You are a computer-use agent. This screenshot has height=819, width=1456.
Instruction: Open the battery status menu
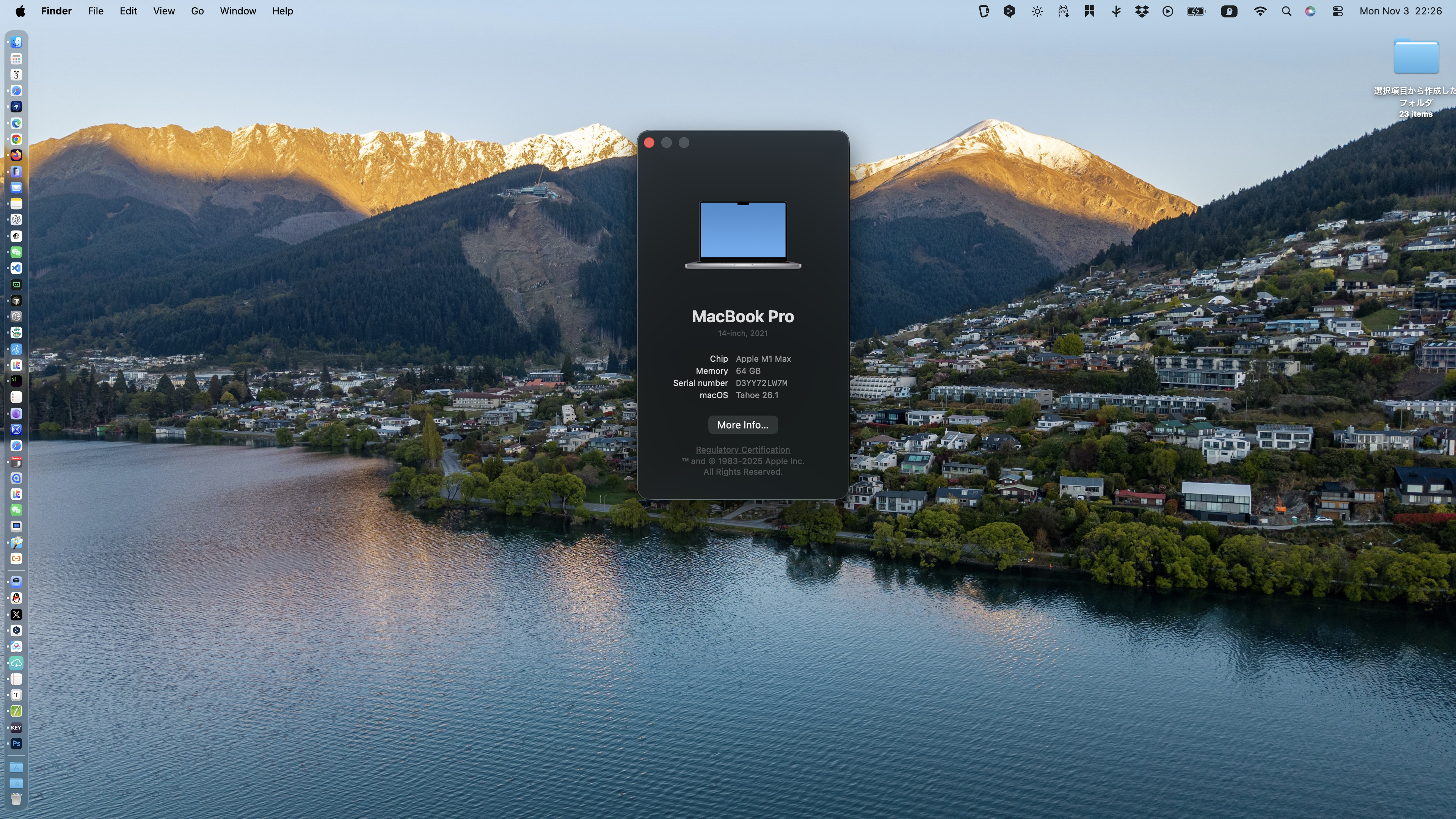coord(1196,11)
